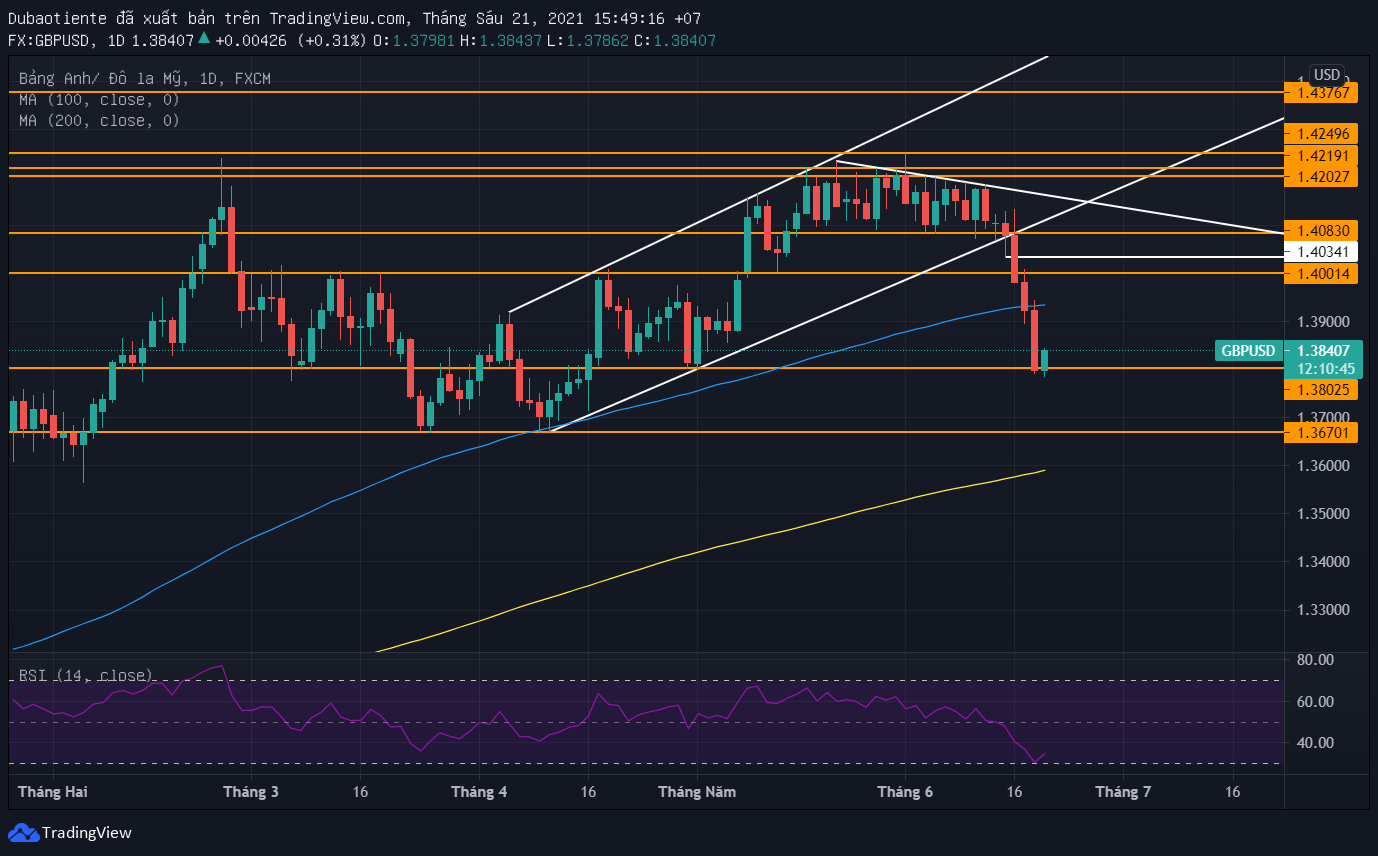Click the 12:10:45 countdown timer label
This screenshot has width=1378, height=856.
click(1326, 368)
